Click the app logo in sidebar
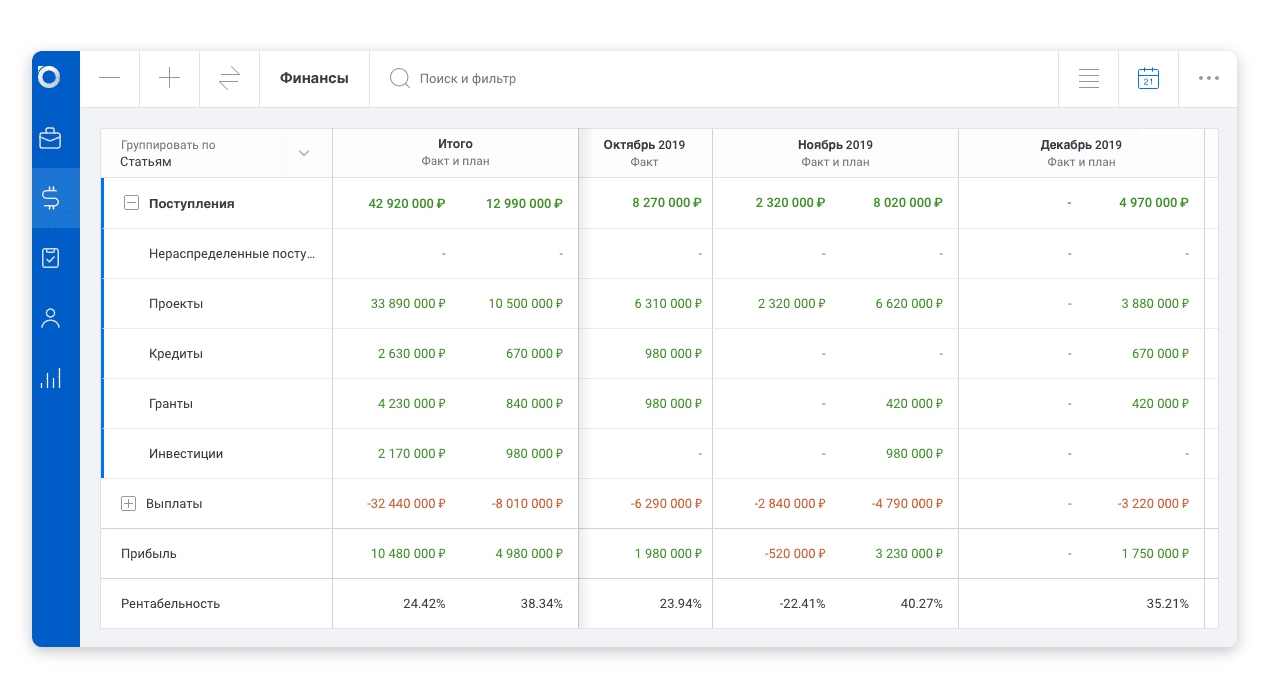1269x698 pixels. click(49, 77)
